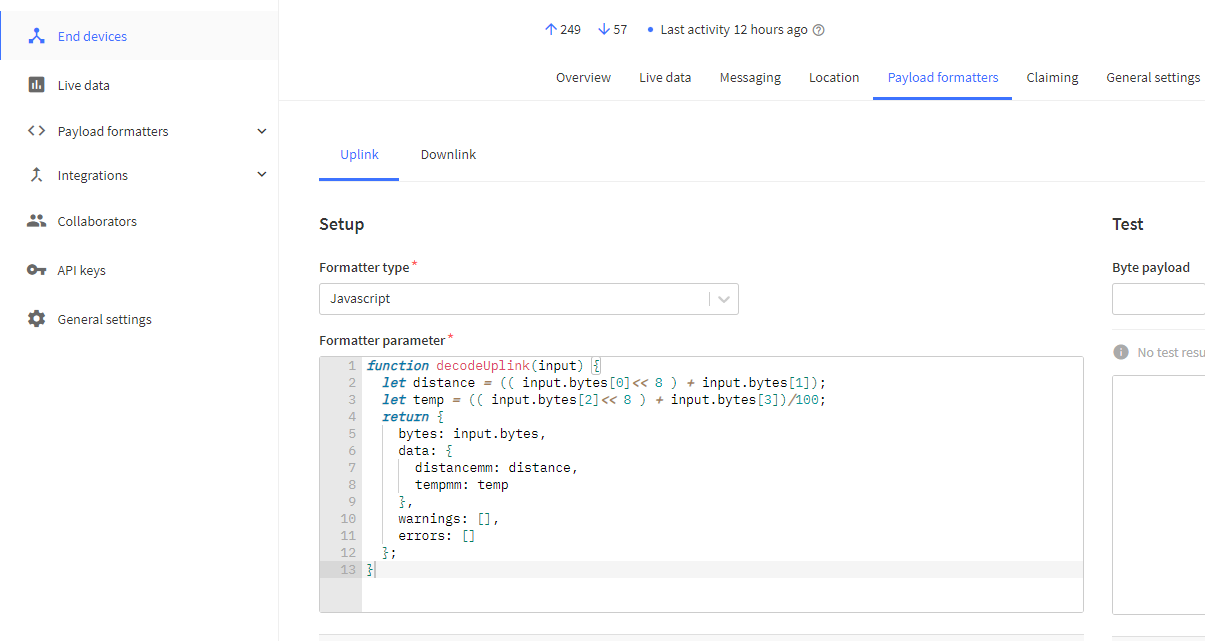Viewport: 1205px width, 641px height.
Task: Open Collaborators in the sidebar
Action: [x=97, y=221]
